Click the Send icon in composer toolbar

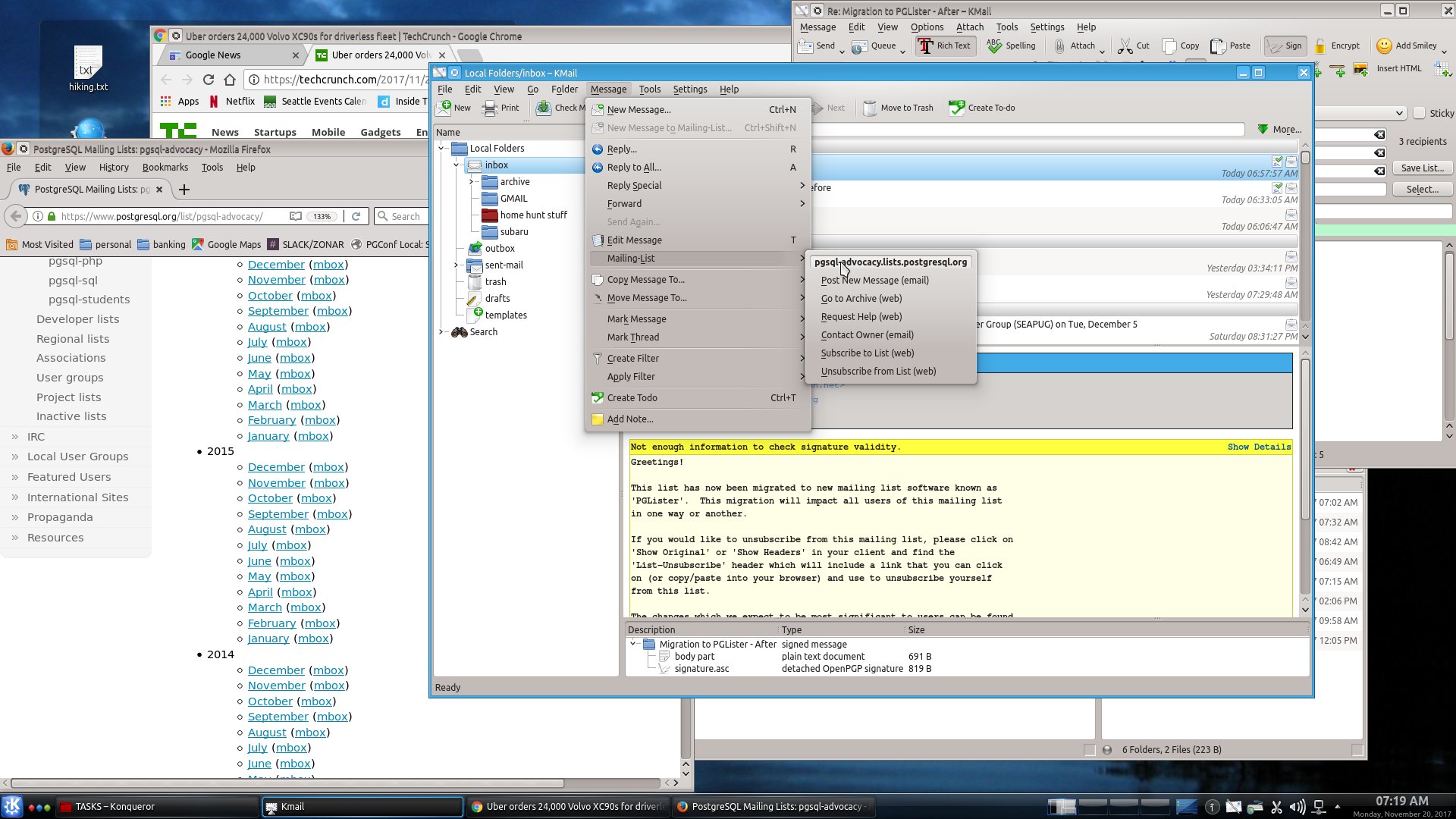(805, 46)
